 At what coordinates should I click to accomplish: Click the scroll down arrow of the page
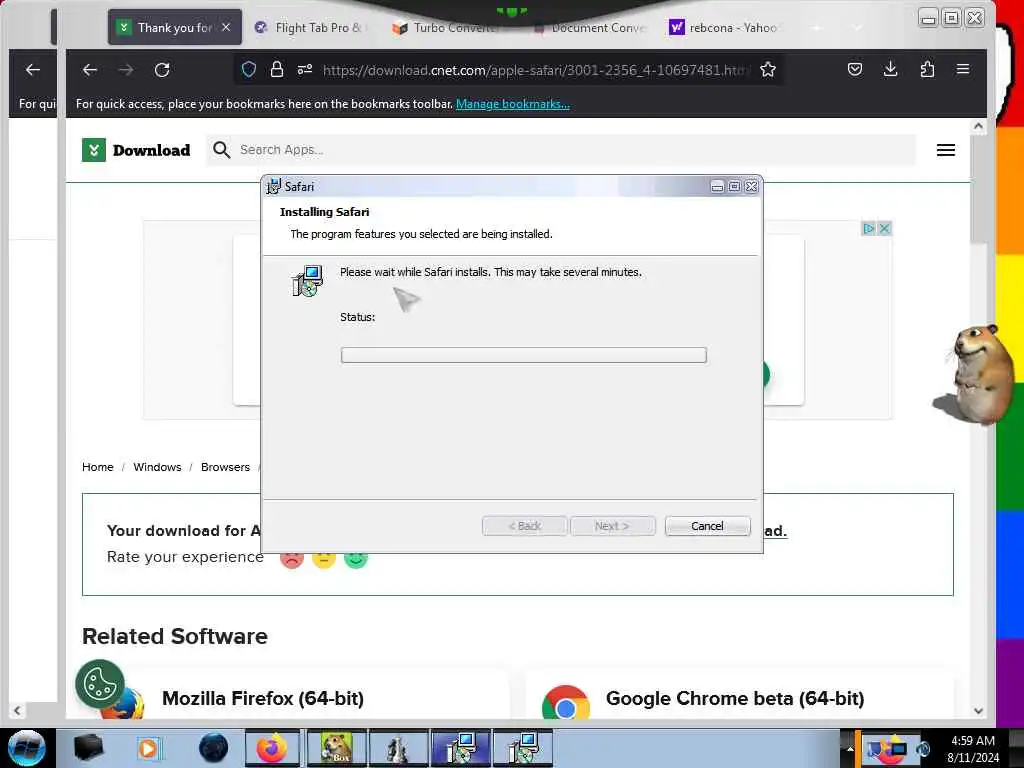pos(978,711)
